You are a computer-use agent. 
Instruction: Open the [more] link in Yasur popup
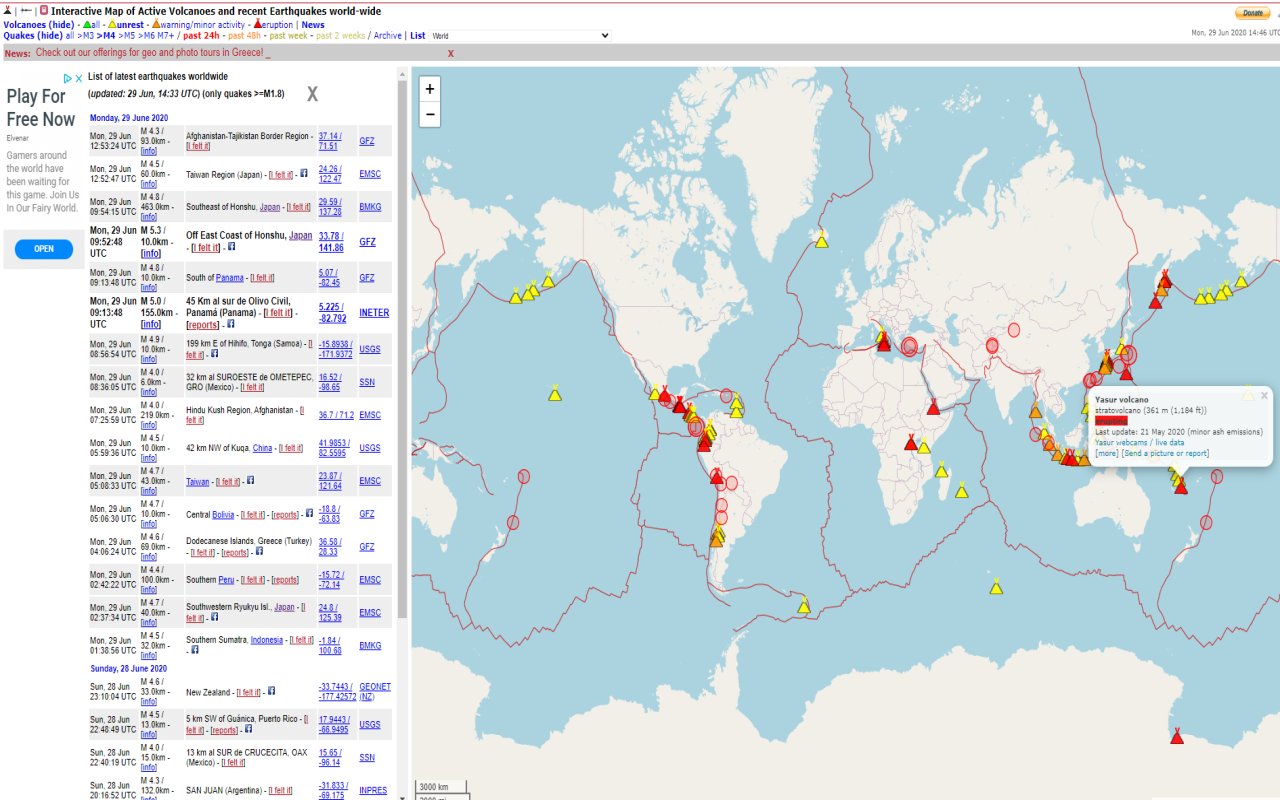(1107, 453)
